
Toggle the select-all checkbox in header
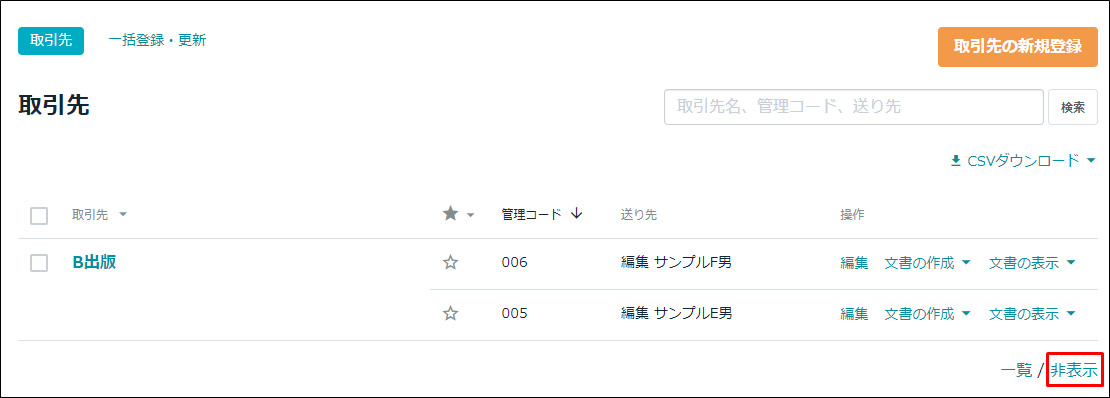(x=39, y=215)
